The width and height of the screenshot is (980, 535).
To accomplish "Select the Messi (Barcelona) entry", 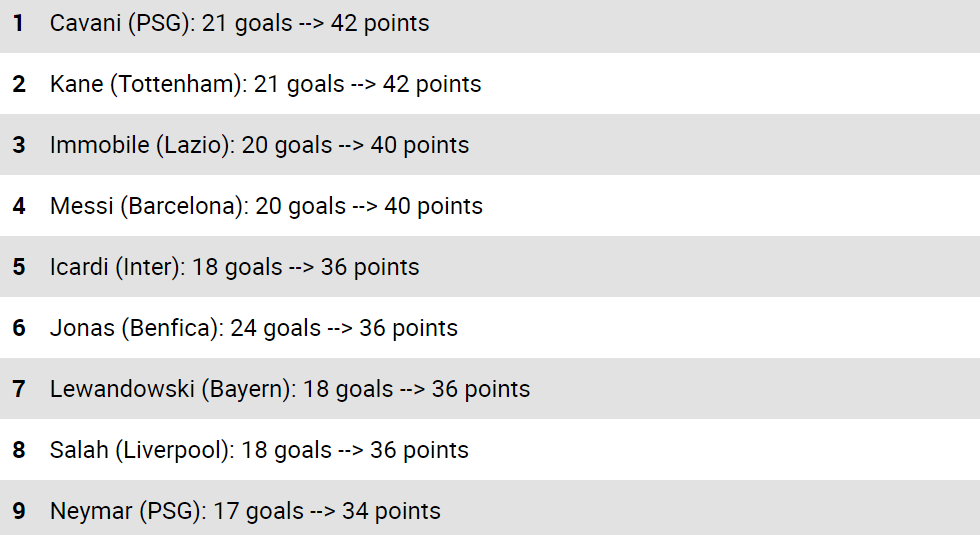I will (266, 206).
